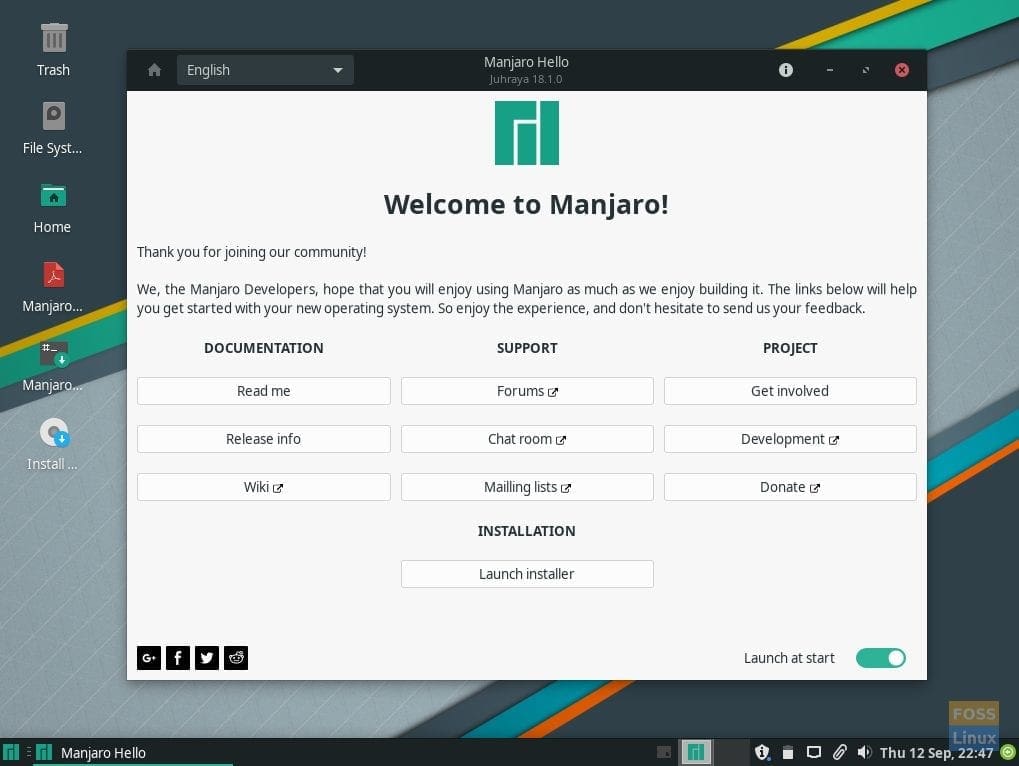Image resolution: width=1019 pixels, height=766 pixels.
Task: Click the clock showing Thu 12 Sep
Action: (936, 753)
